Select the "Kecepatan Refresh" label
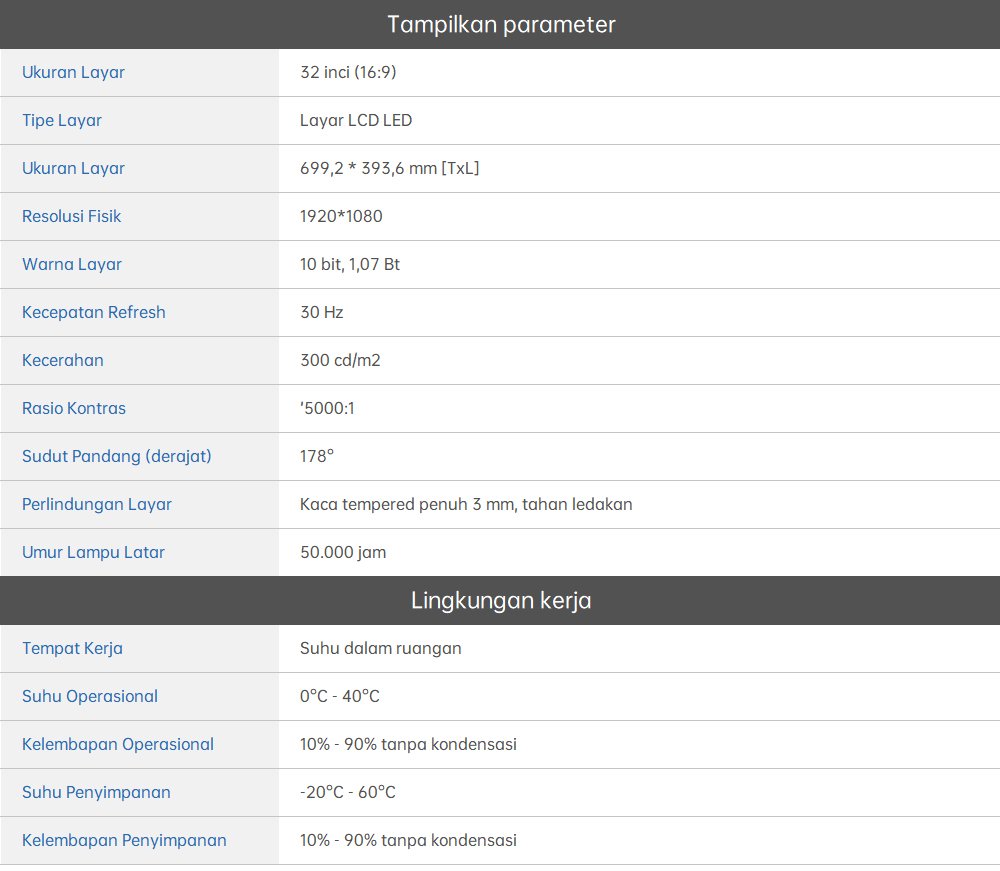Image resolution: width=1000 pixels, height=871 pixels. point(94,312)
